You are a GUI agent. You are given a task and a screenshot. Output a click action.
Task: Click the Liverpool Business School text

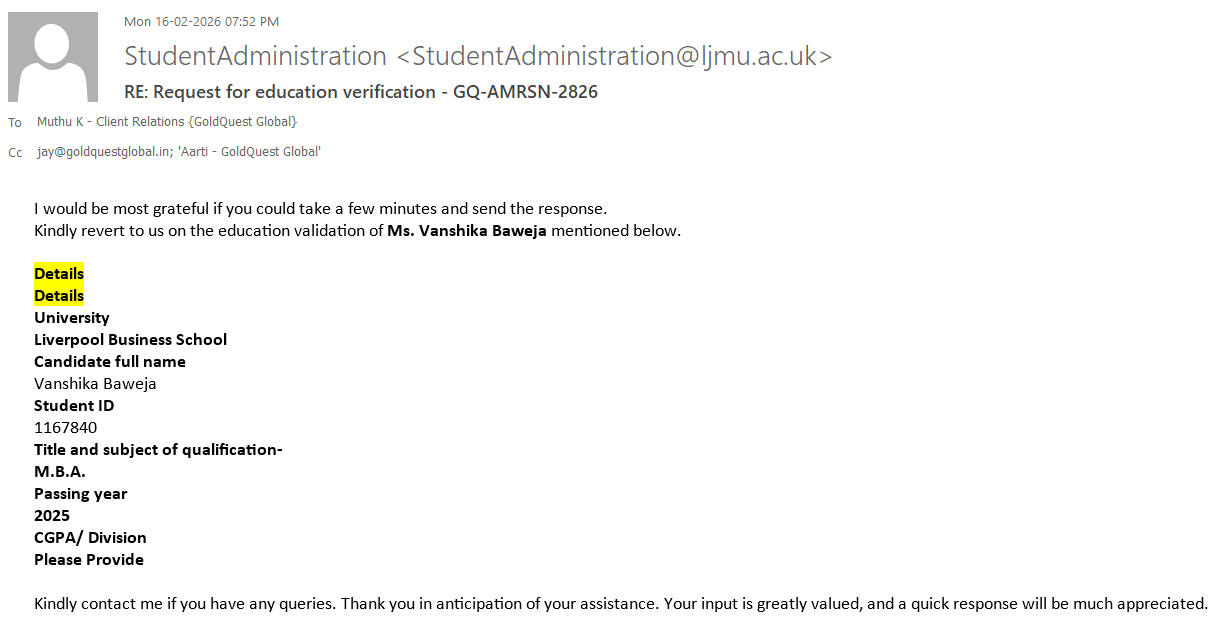click(x=130, y=340)
